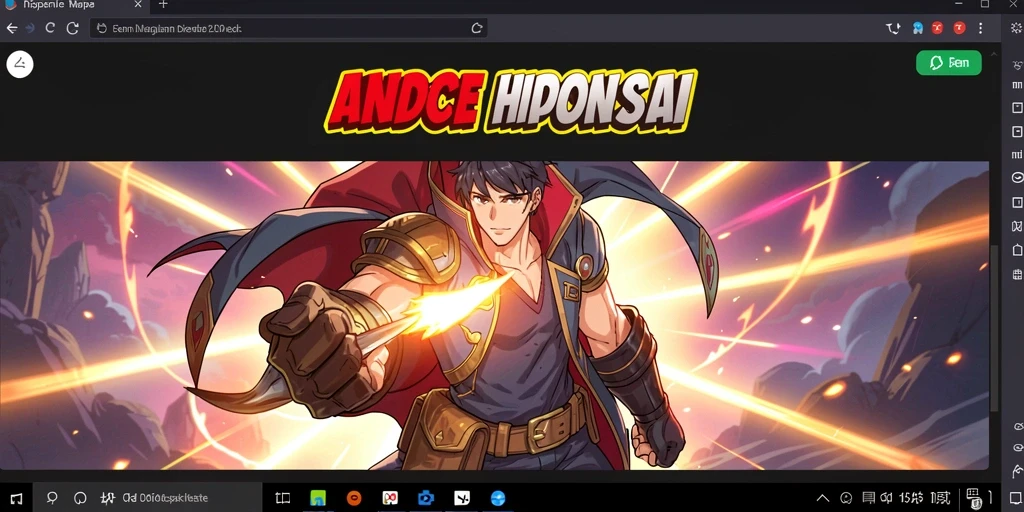Launch the blue camera app in the taskbar
The width and height of the screenshot is (1024, 512).
click(x=425, y=498)
